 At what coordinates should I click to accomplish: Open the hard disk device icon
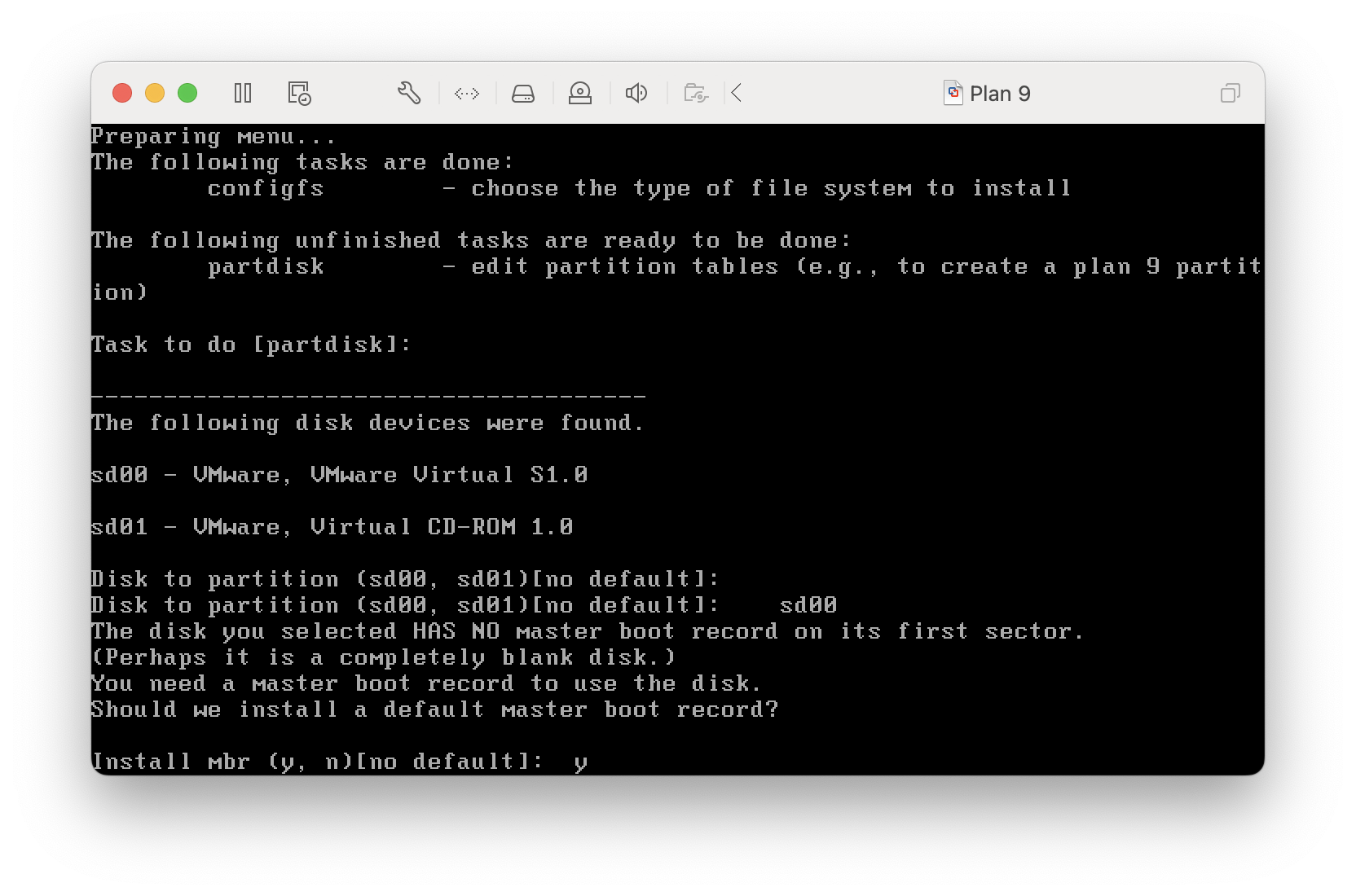tap(523, 93)
